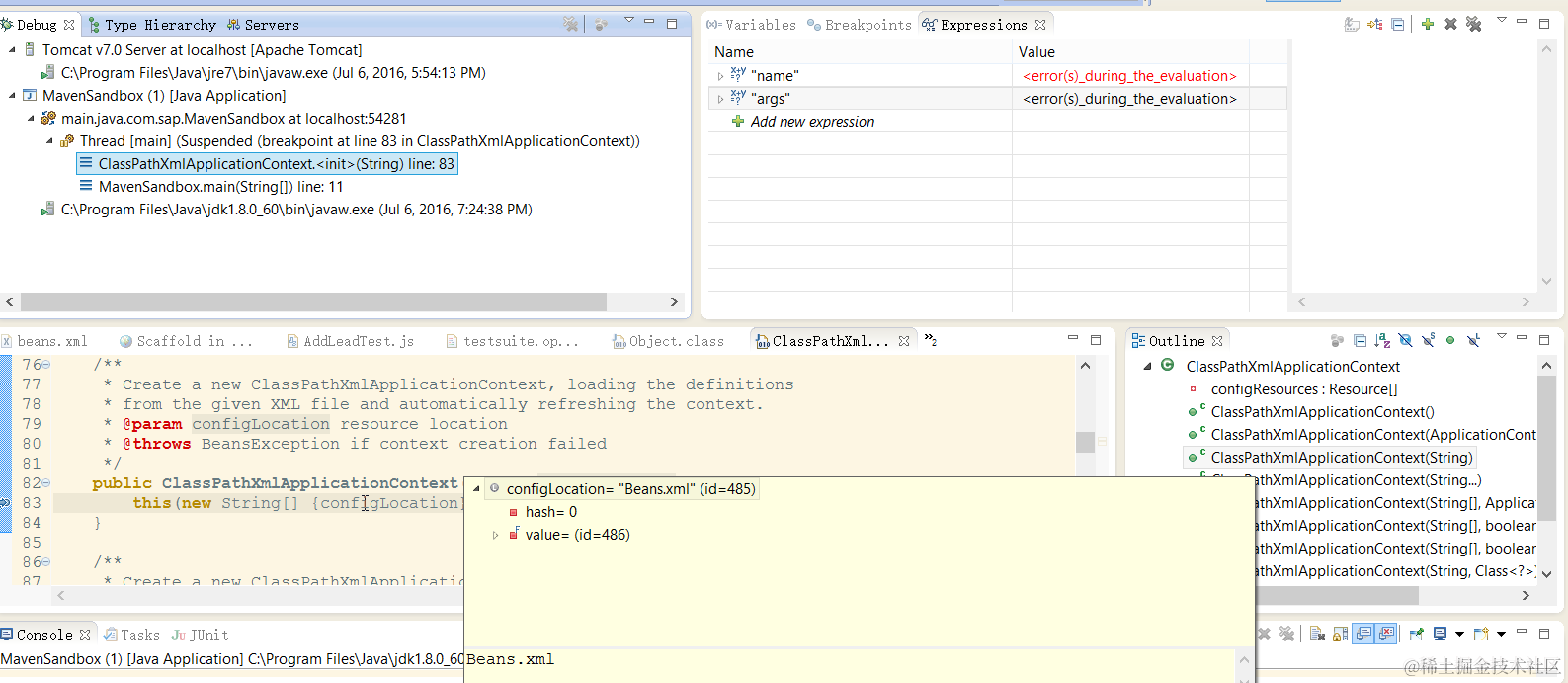Viewport: 1568px width, 683px height.
Task: Expand the "name" expression
Action: (x=720, y=76)
